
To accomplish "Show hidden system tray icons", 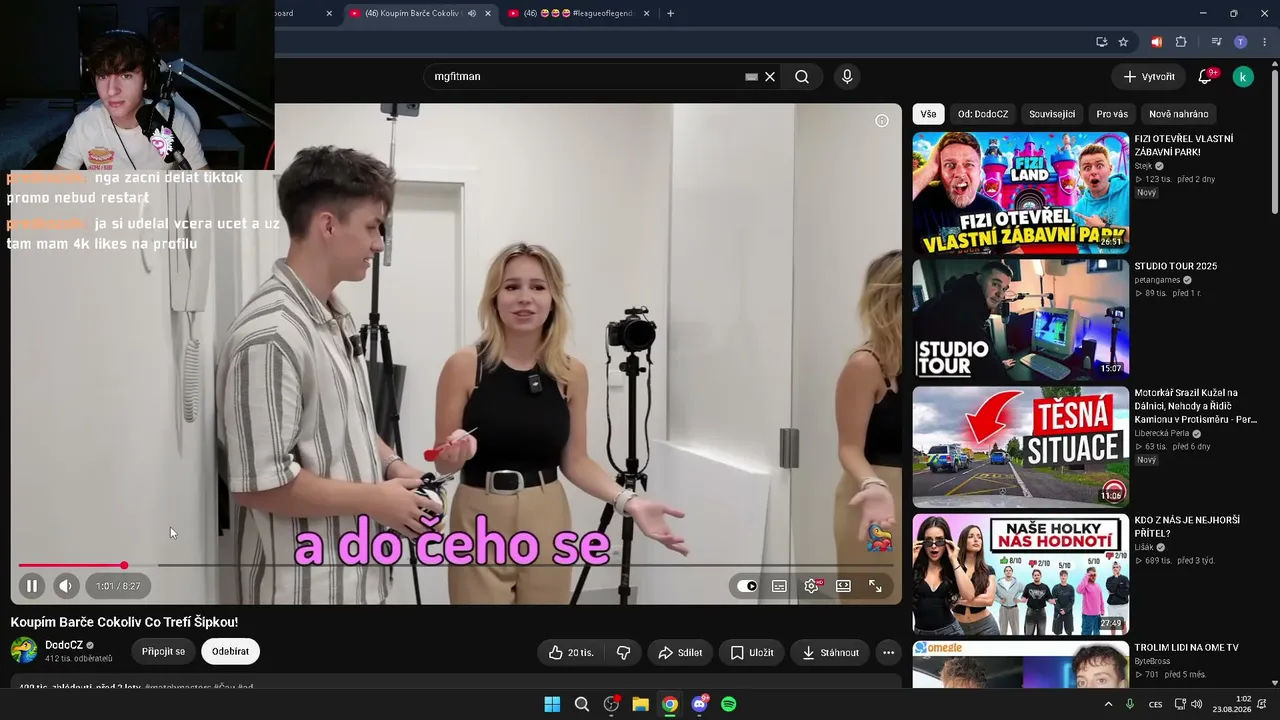I will pos(1108,704).
